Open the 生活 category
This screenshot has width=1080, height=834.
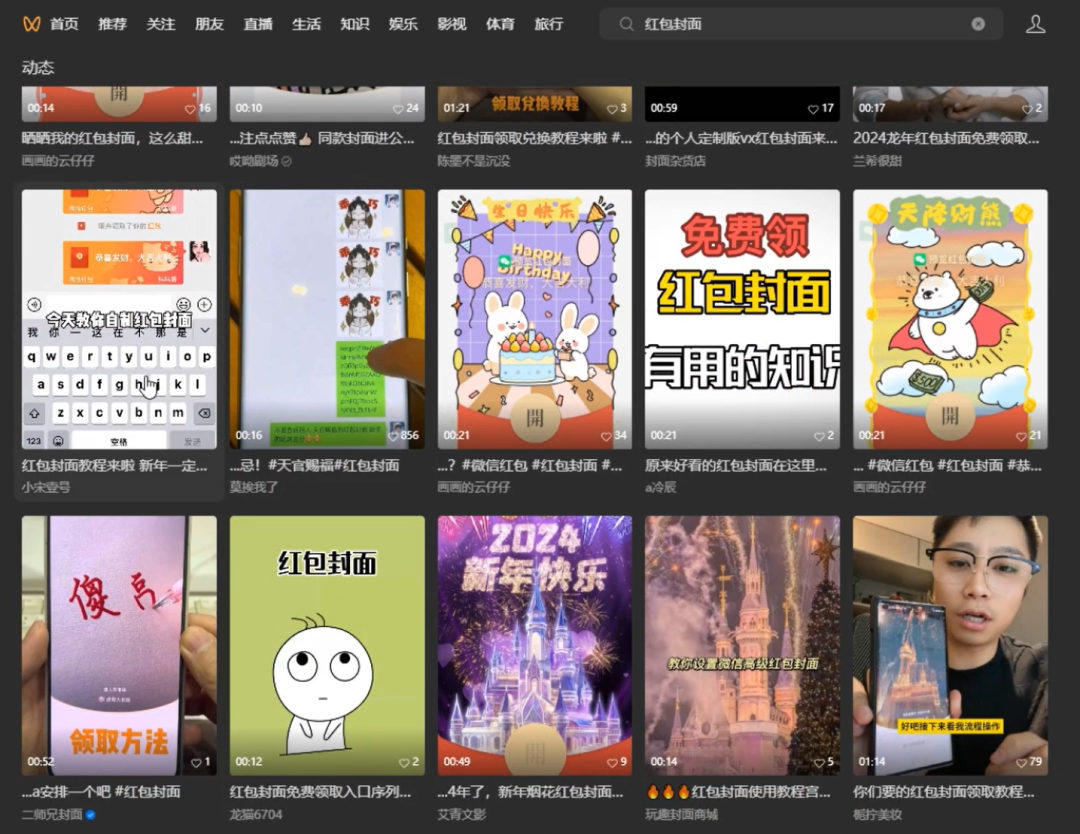tap(307, 24)
